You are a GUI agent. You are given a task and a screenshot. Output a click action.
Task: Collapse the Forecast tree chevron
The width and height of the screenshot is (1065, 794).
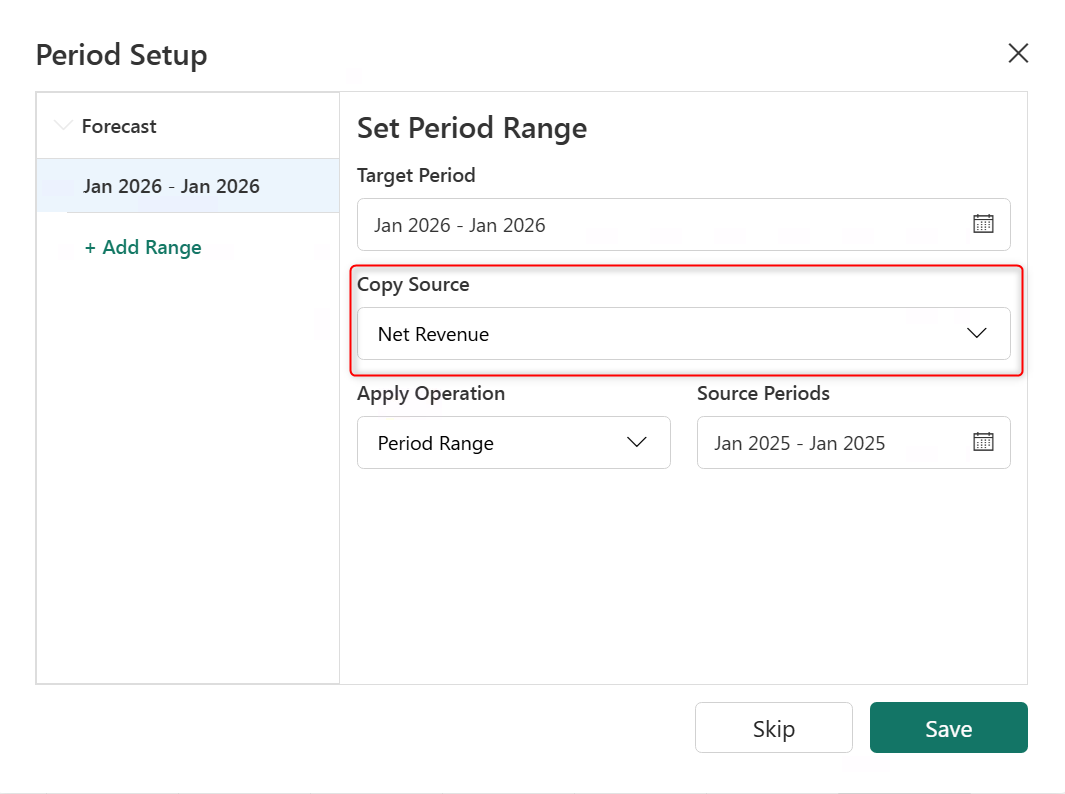(x=64, y=126)
